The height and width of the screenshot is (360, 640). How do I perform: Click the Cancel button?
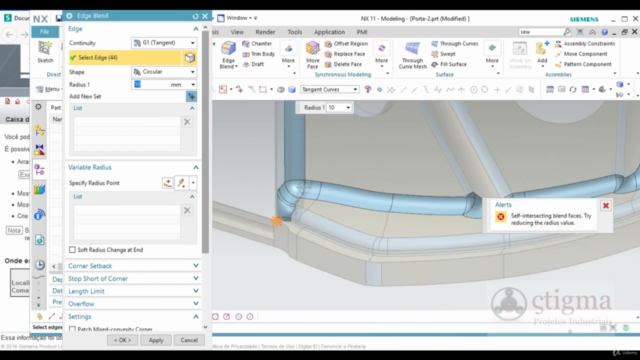coord(189,340)
